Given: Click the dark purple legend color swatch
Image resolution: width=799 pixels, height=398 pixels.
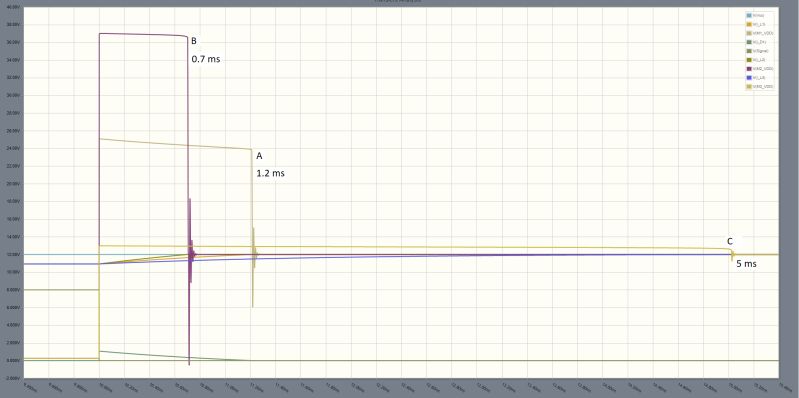Looking at the screenshot, I should pyautogui.click(x=749, y=68).
